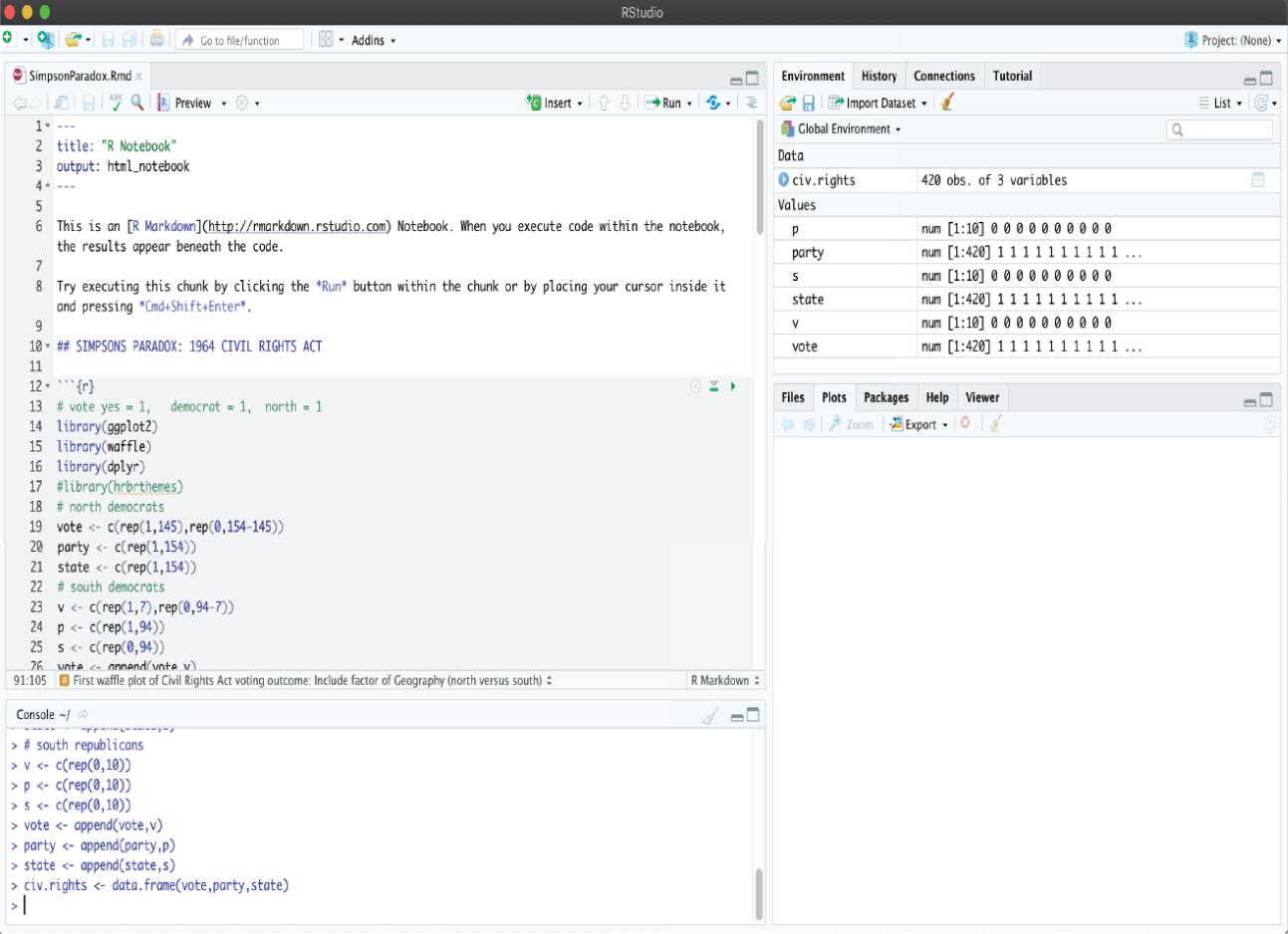Open the Run dropdown arrow
The image size is (1288, 934).
(689, 104)
